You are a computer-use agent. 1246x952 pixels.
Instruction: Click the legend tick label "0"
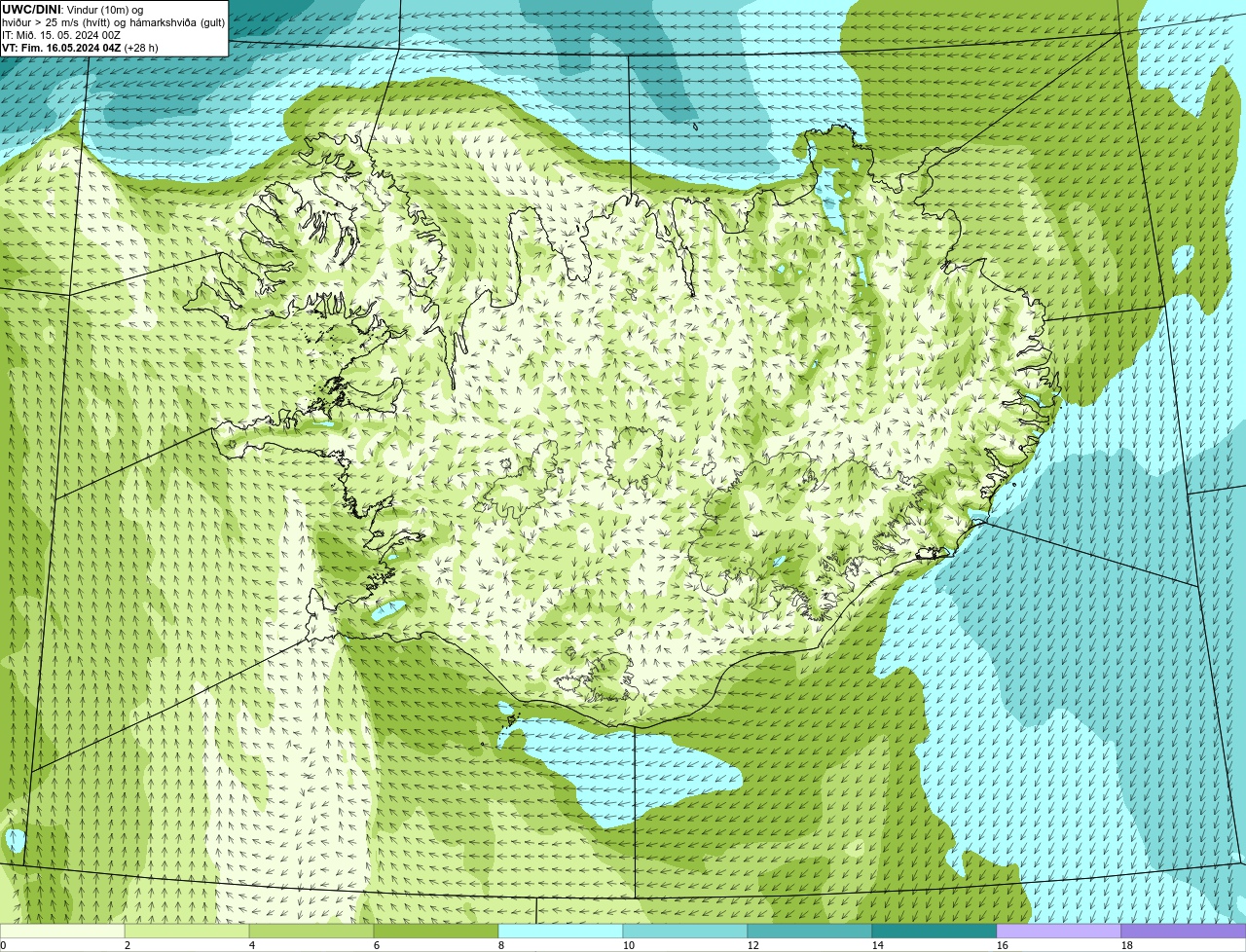[3, 945]
